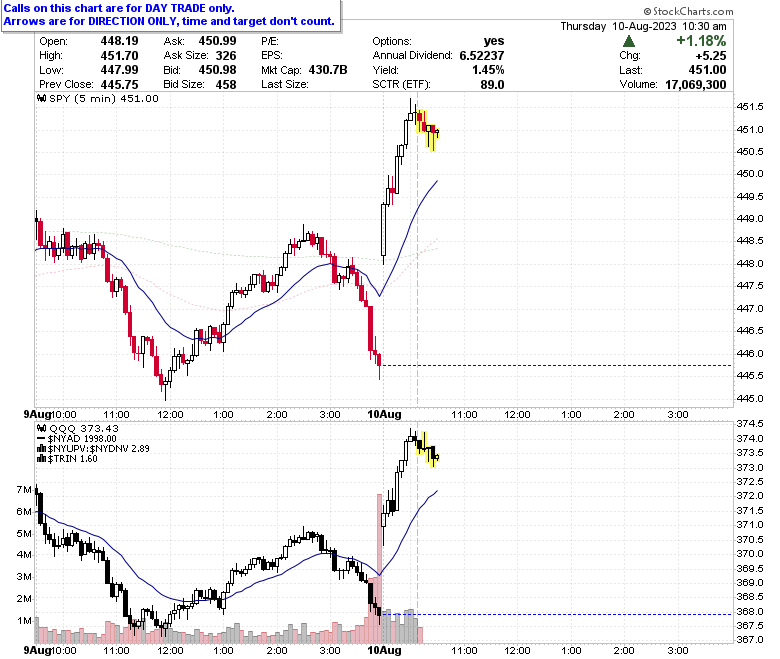Click the Ask value '450.99'
The height and width of the screenshot is (659, 780).
217,41
